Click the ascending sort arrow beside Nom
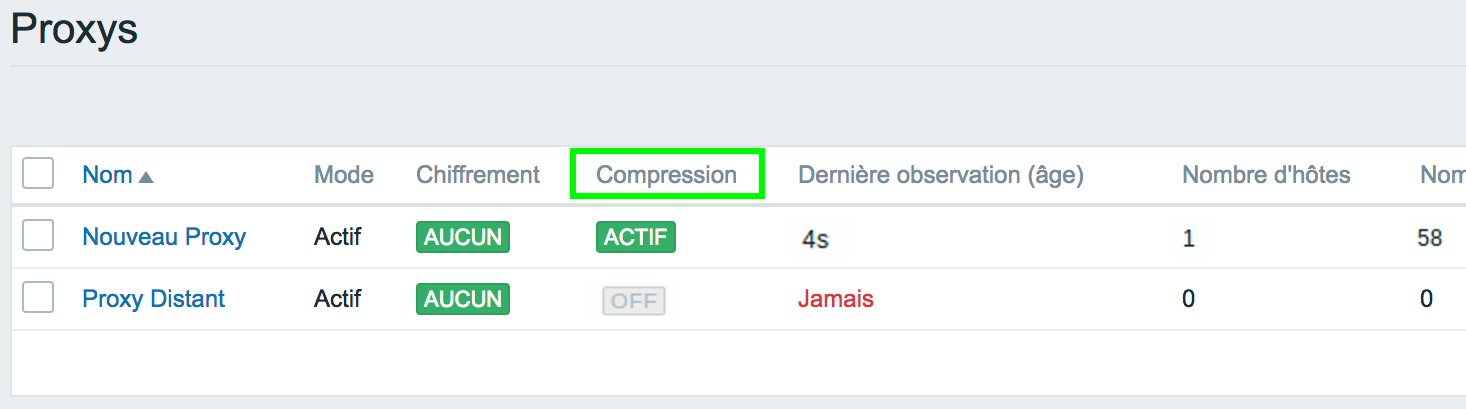This screenshot has width=1466, height=409. (146, 177)
